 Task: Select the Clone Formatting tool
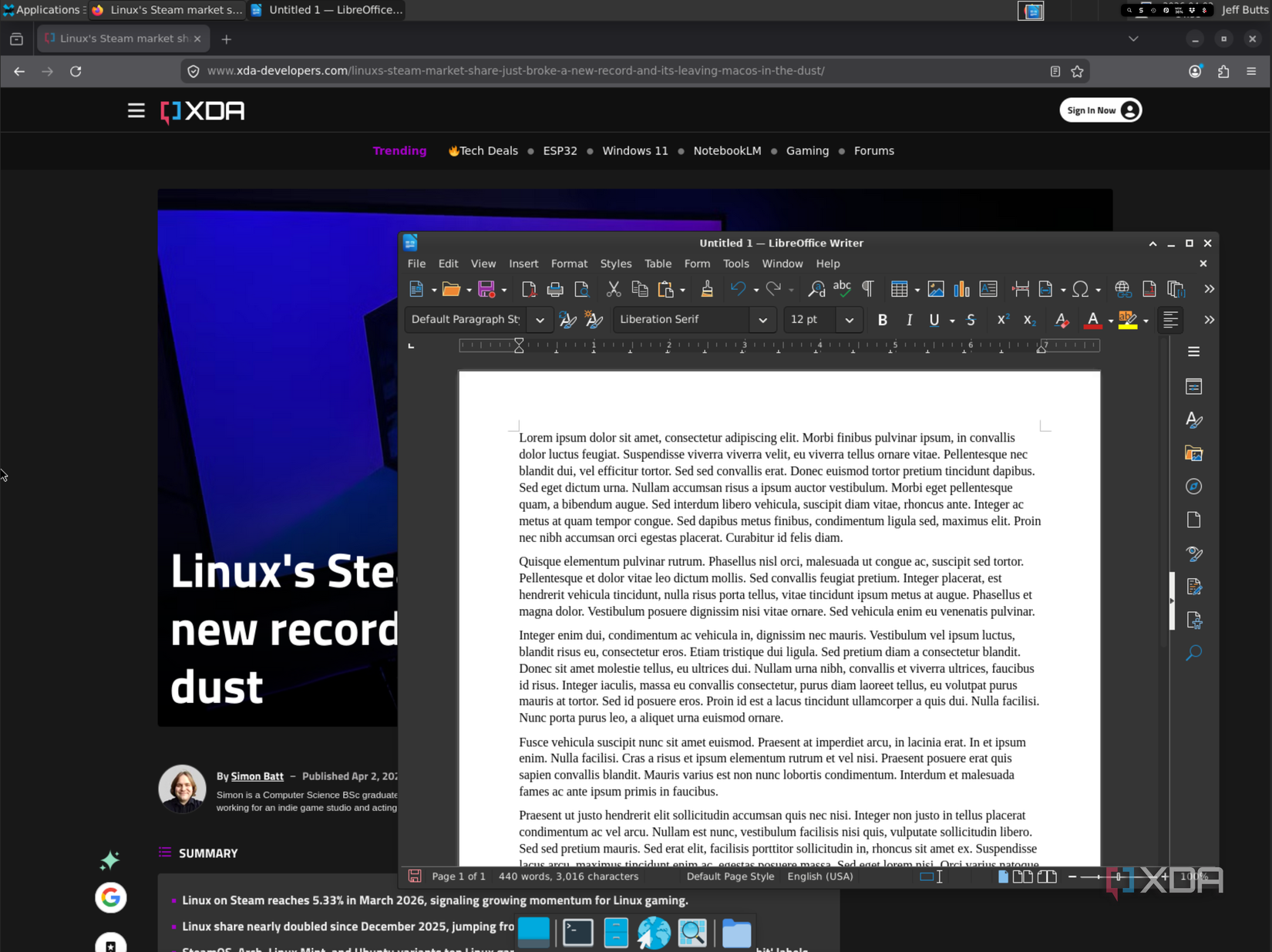[707, 289]
